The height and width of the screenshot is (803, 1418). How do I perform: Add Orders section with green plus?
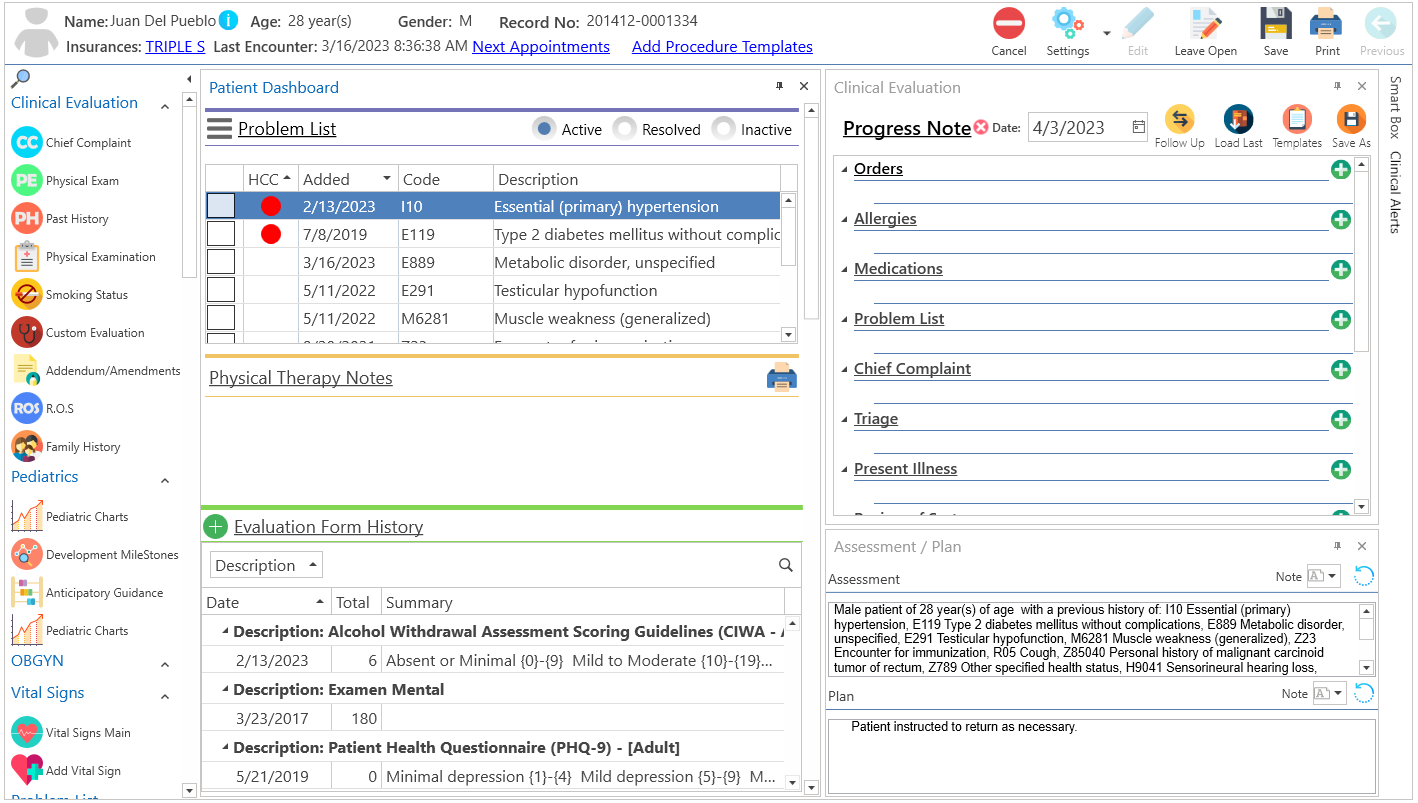[1341, 169]
